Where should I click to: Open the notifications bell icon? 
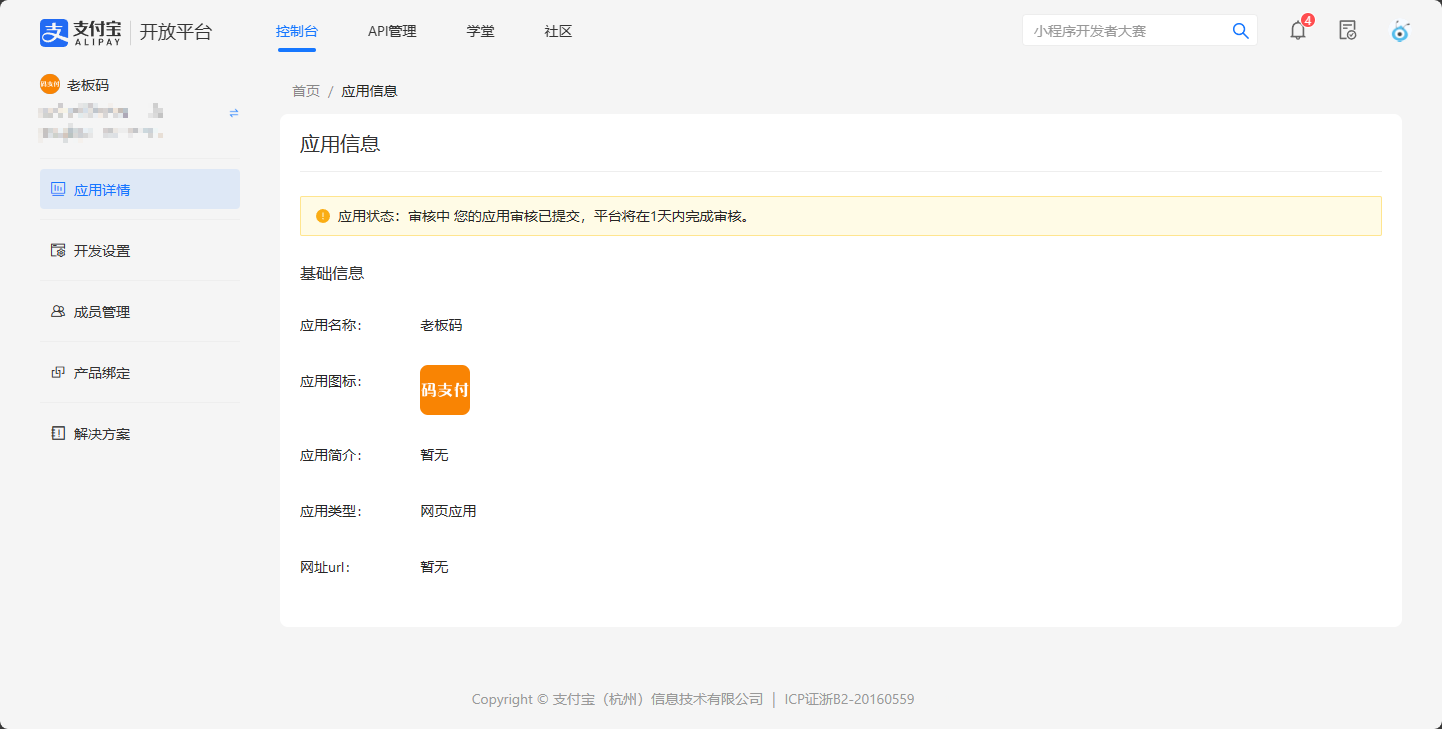tap(1298, 31)
